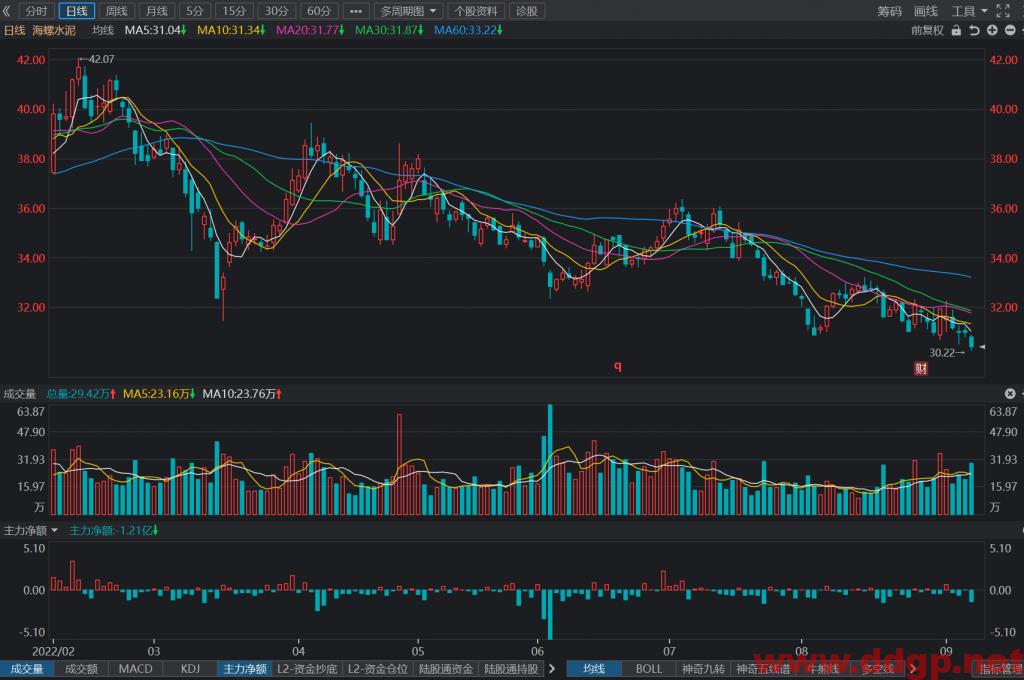
Task: Select the 神奇五线谱 indicator tab
Action: click(763, 669)
